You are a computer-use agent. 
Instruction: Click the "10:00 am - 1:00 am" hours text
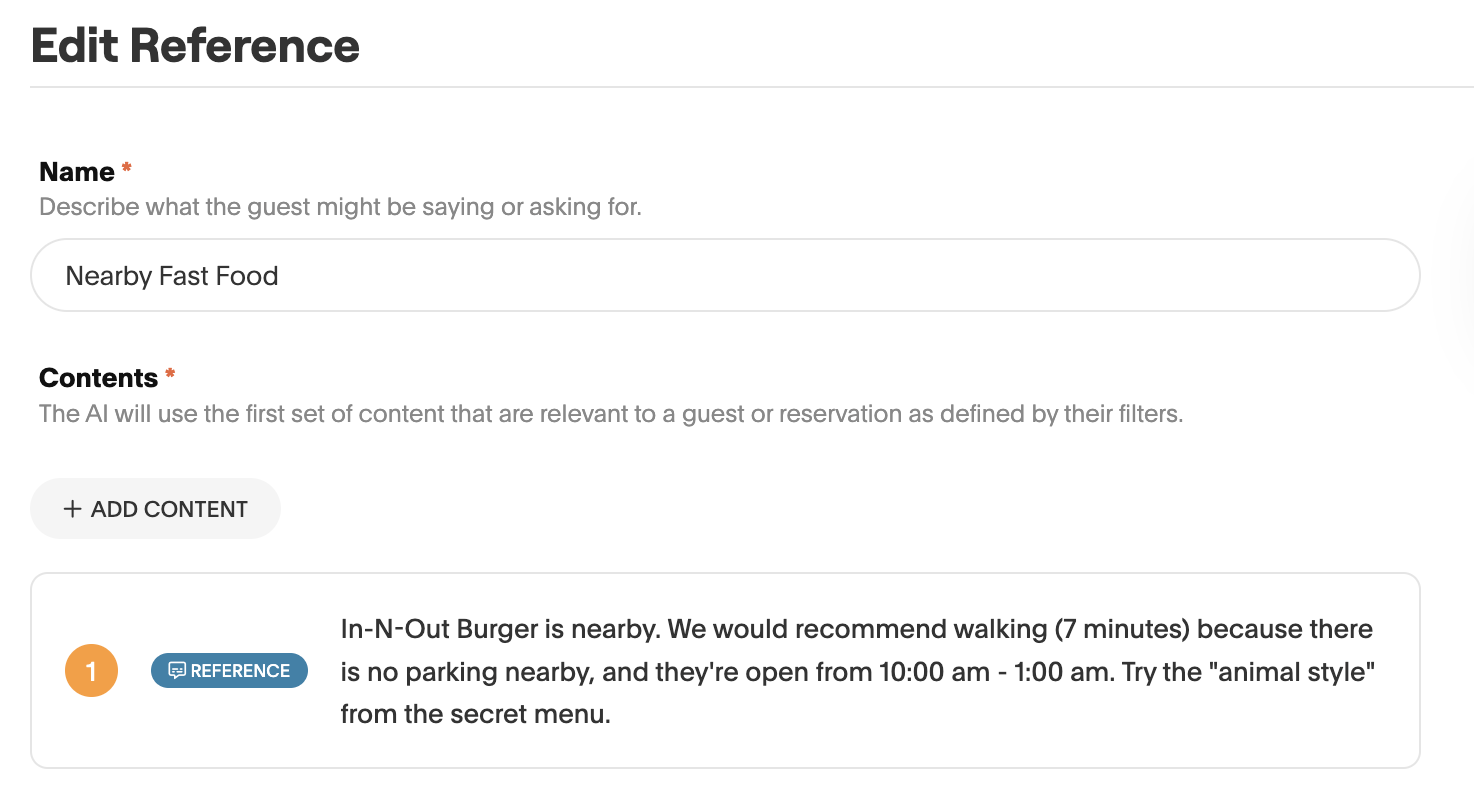point(995,672)
